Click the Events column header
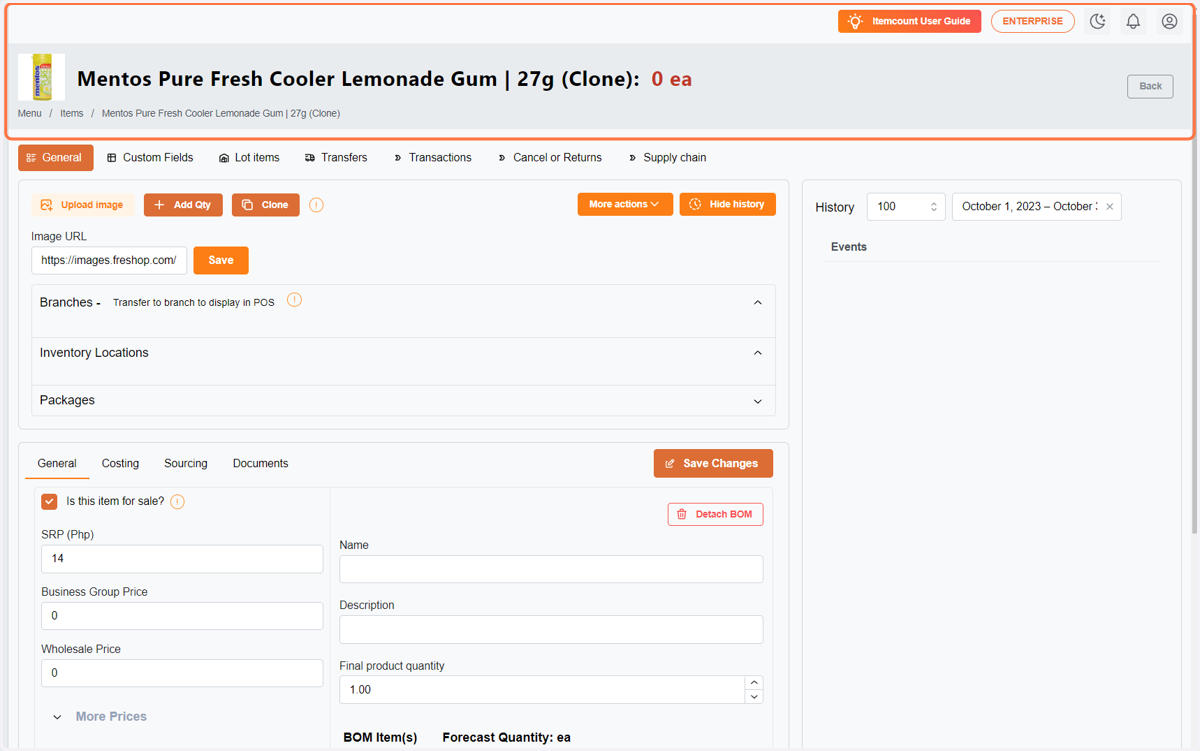1200x751 pixels. [x=849, y=247]
